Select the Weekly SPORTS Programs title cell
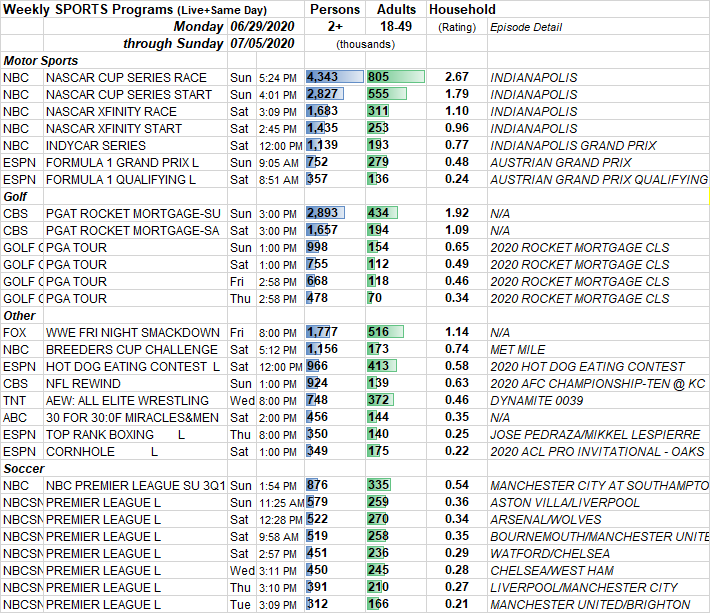 135,9
